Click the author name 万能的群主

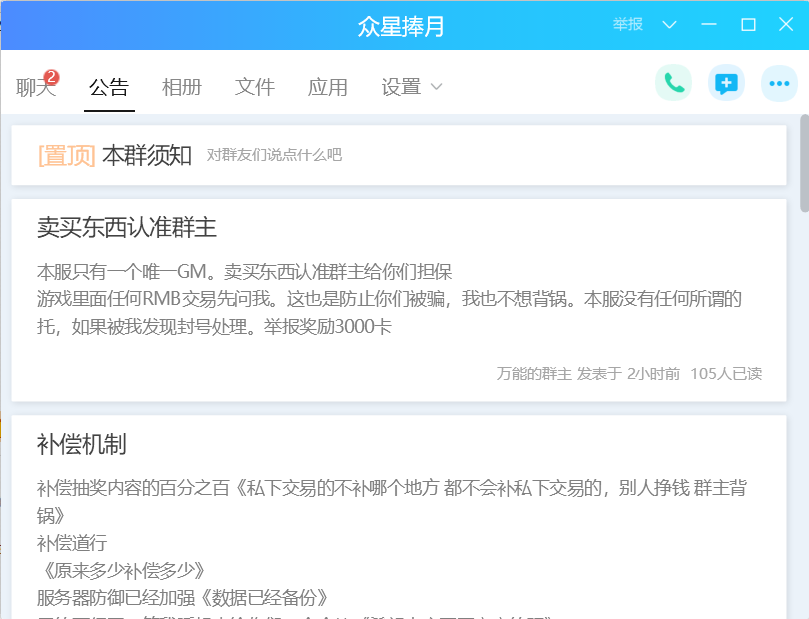(534, 374)
